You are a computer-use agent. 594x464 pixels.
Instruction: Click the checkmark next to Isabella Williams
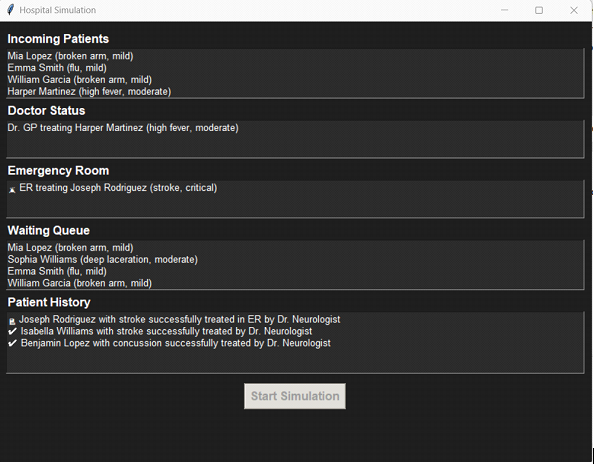point(13,331)
